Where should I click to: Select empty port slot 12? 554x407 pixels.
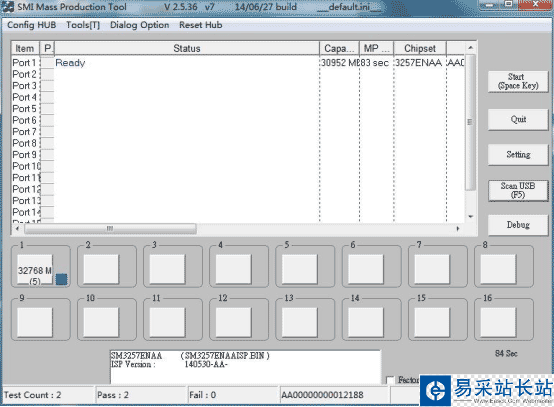click(233, 322)
